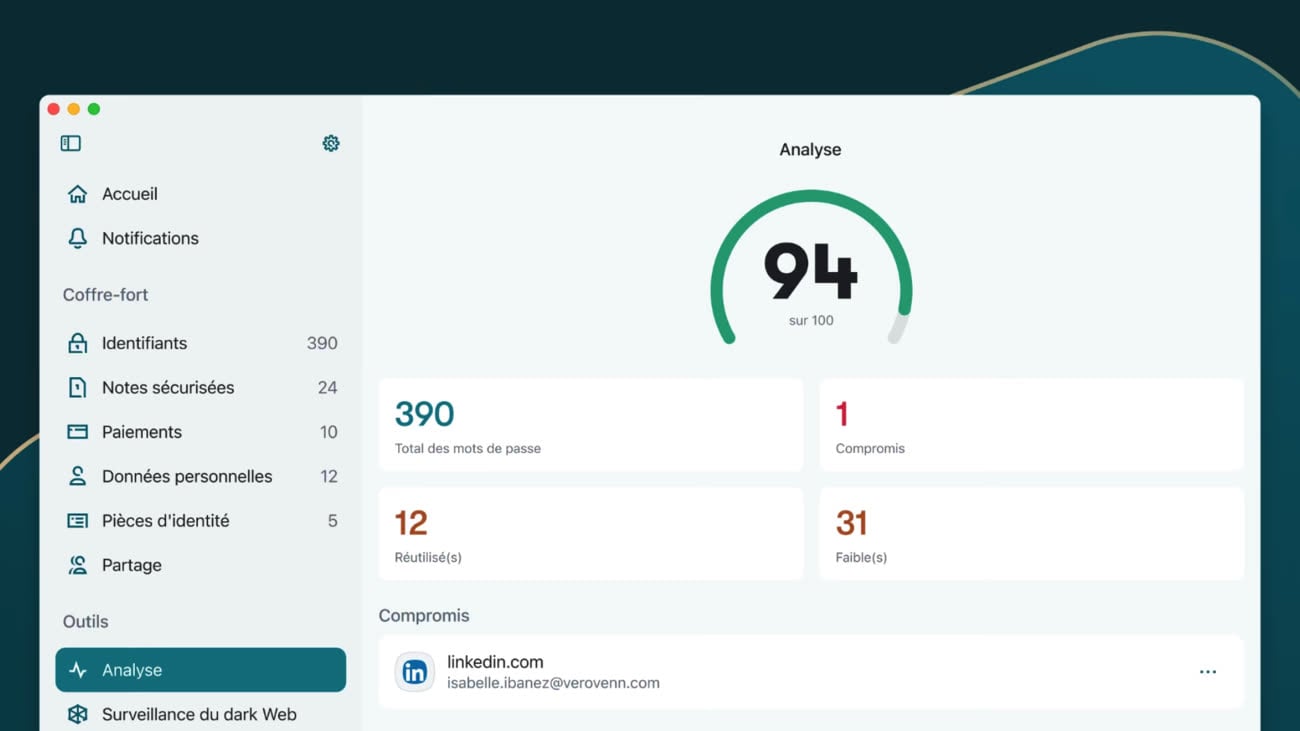Click the Pièces d'identité ID card icon

point(77,521)
